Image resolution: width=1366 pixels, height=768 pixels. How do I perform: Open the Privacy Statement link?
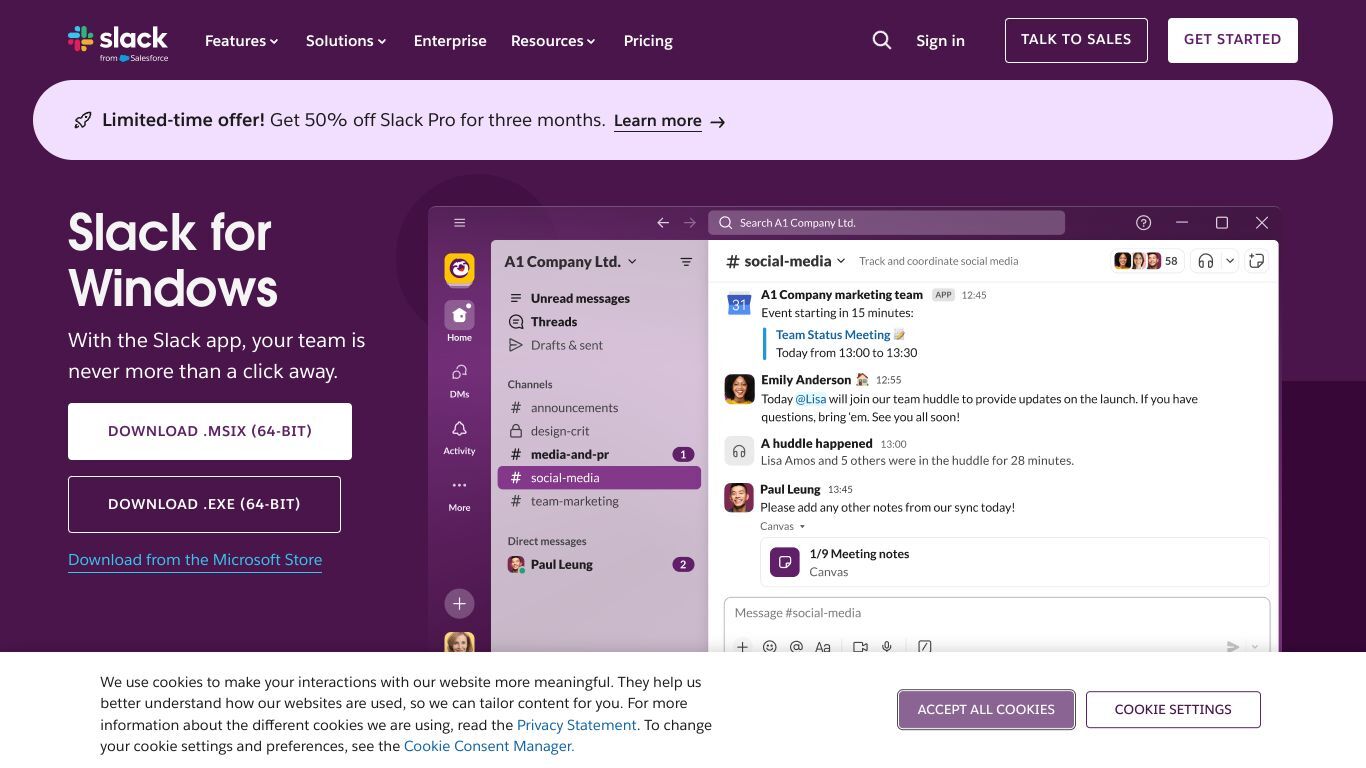576,725
